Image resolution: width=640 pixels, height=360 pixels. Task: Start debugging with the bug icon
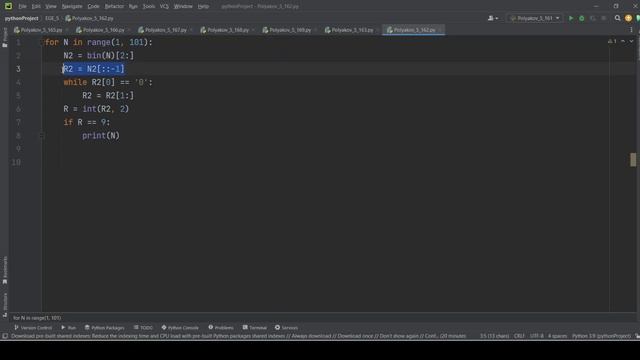tap(582, 18)
